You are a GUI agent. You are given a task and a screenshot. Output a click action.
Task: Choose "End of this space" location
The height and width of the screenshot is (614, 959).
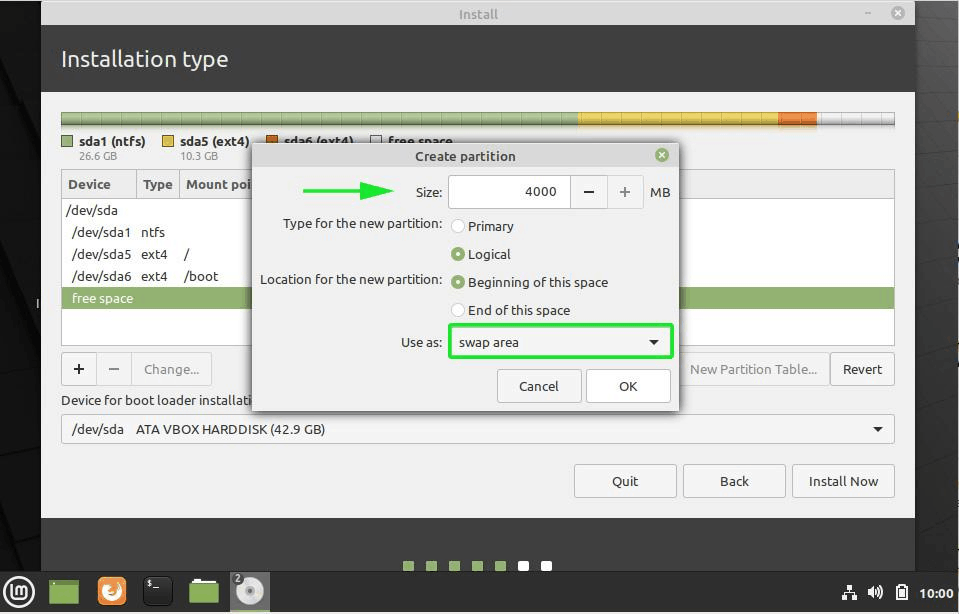457,310
